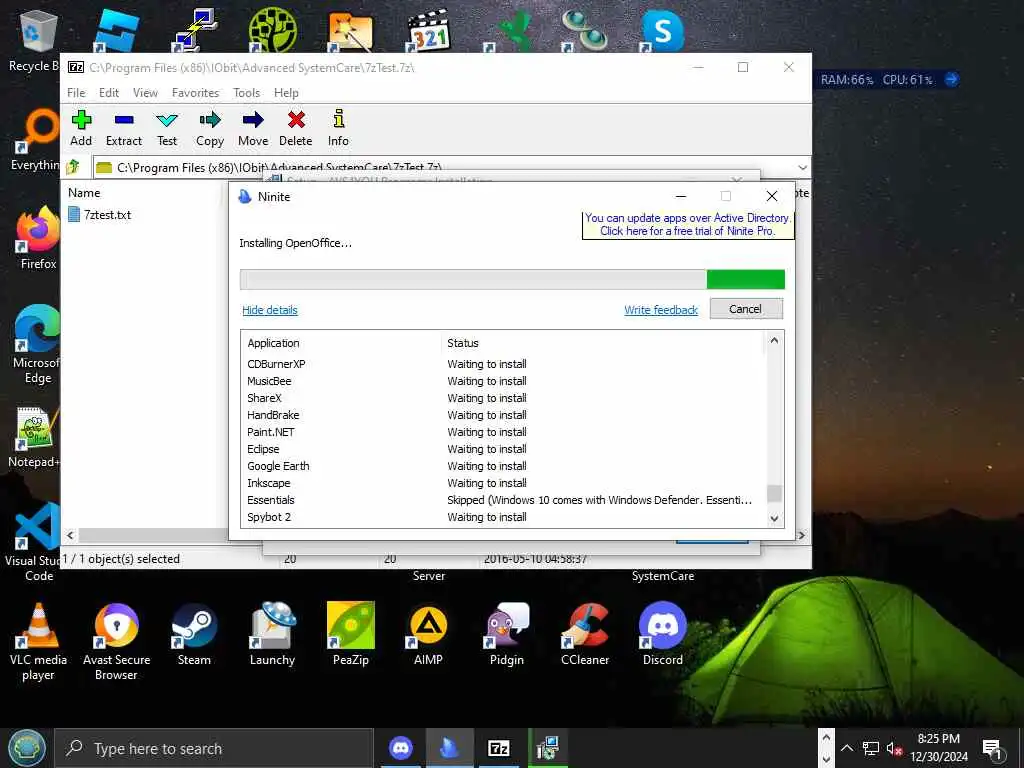Click the red Delete icon in 7-Zip
This screenshot has height=768, width=1024.
[296, 129]
